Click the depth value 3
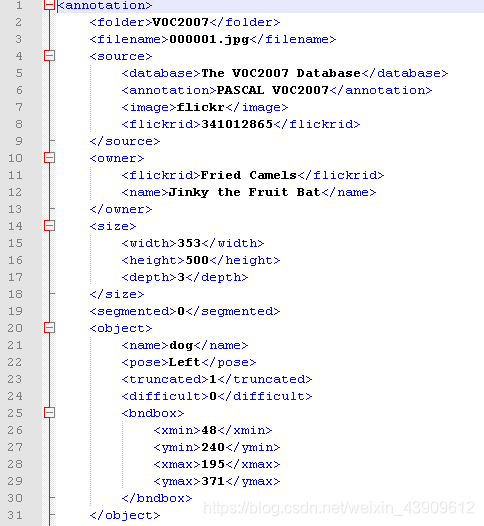The height and width of the screenshot is (526, 484). (181, 277)
